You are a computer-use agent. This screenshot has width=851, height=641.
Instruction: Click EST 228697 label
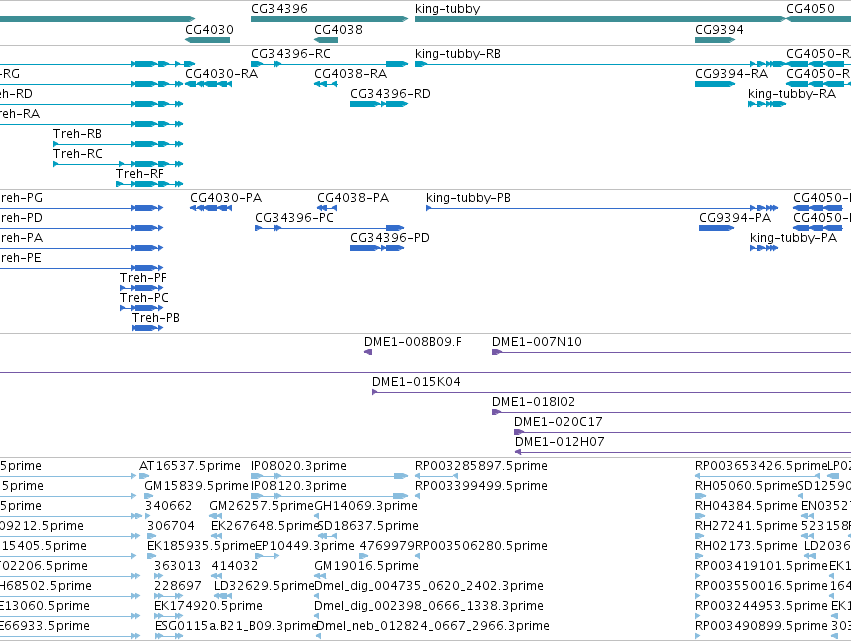[x=177, y=587]
